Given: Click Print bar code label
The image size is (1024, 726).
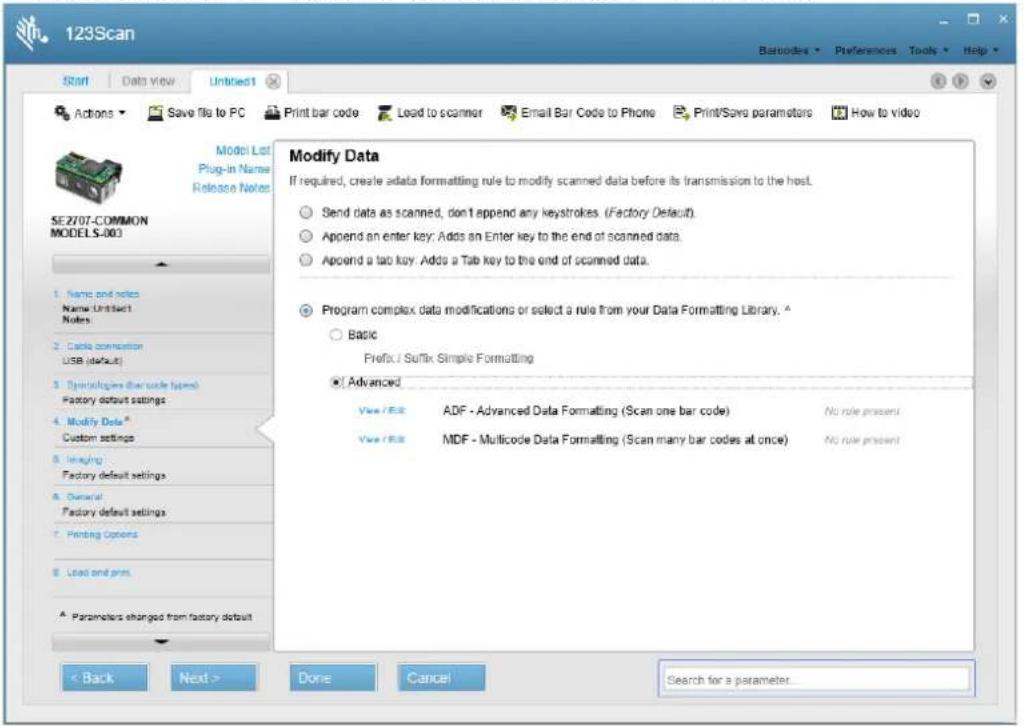Looking at the screenshot, I should click(x=321, y=113).
